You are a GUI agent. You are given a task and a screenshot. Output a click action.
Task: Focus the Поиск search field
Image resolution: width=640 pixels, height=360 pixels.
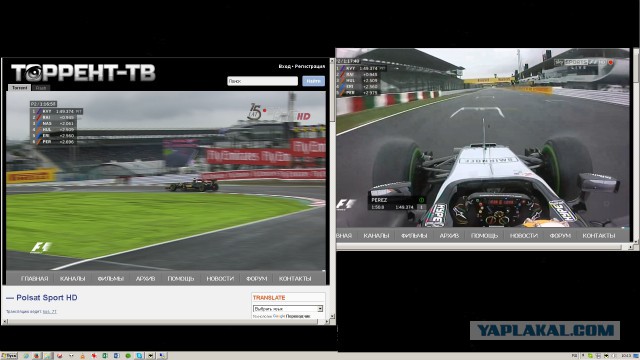[262, 81]
